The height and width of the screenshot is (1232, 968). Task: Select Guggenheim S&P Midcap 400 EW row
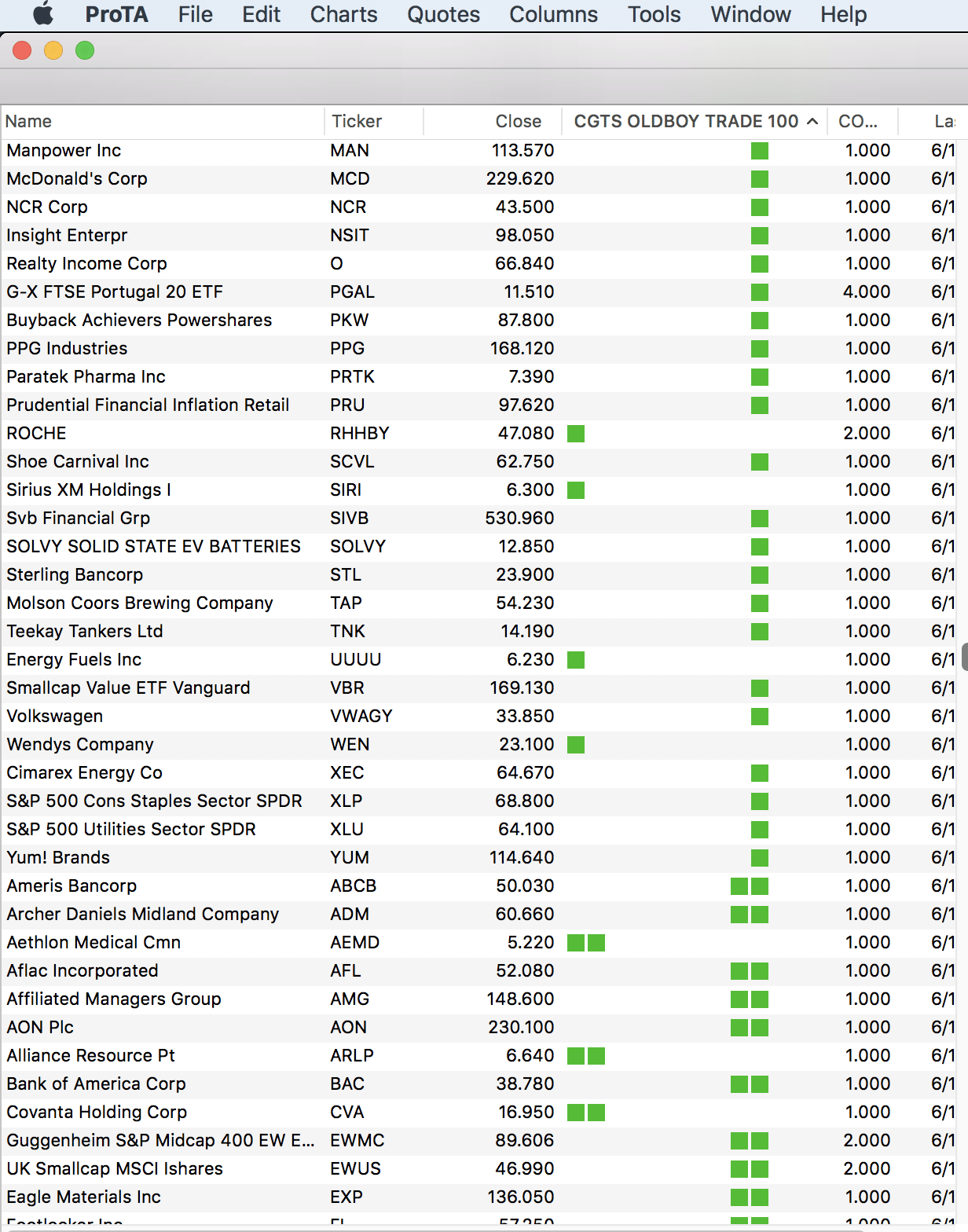[x=478, y=1141]
